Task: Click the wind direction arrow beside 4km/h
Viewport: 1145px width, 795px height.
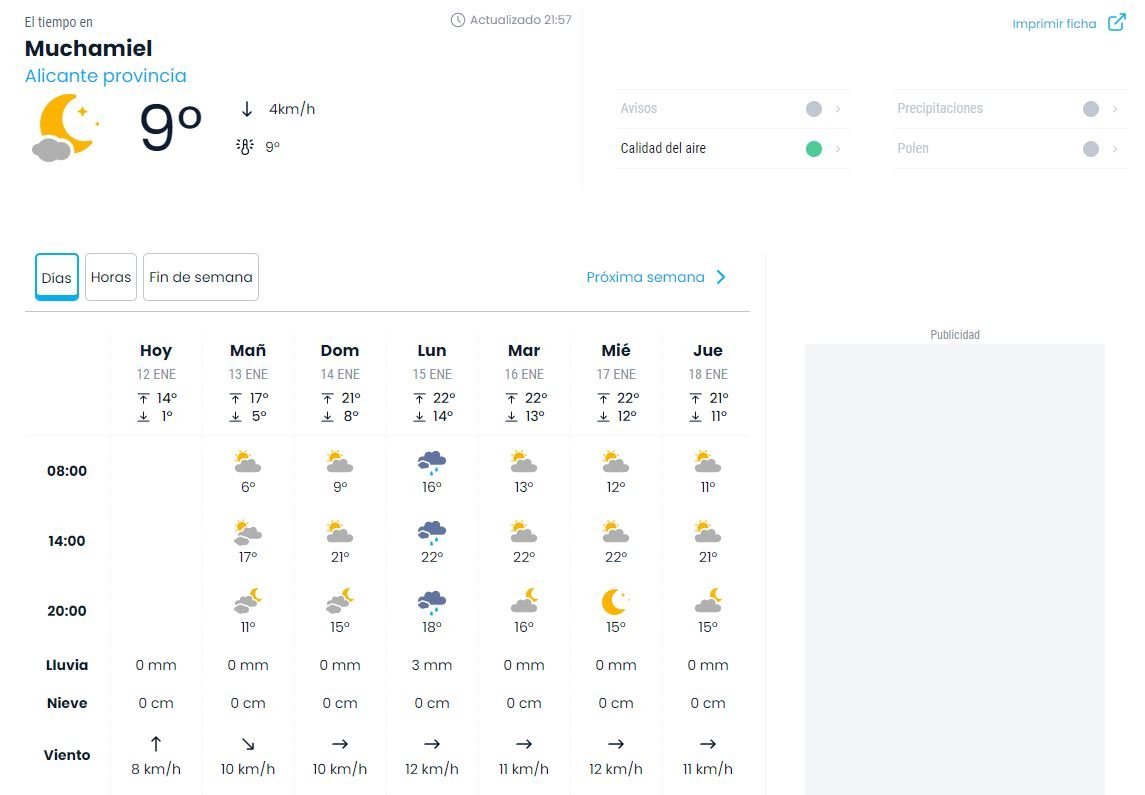Action: pos(247,109)
